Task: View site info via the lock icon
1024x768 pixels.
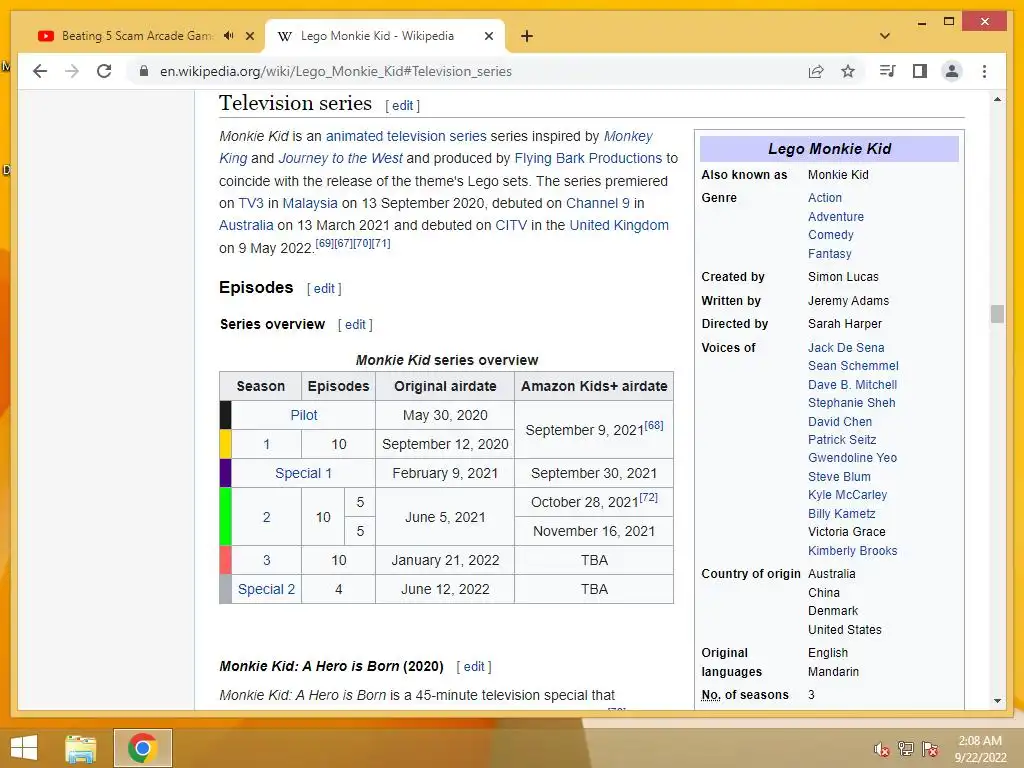Action: 144,71
